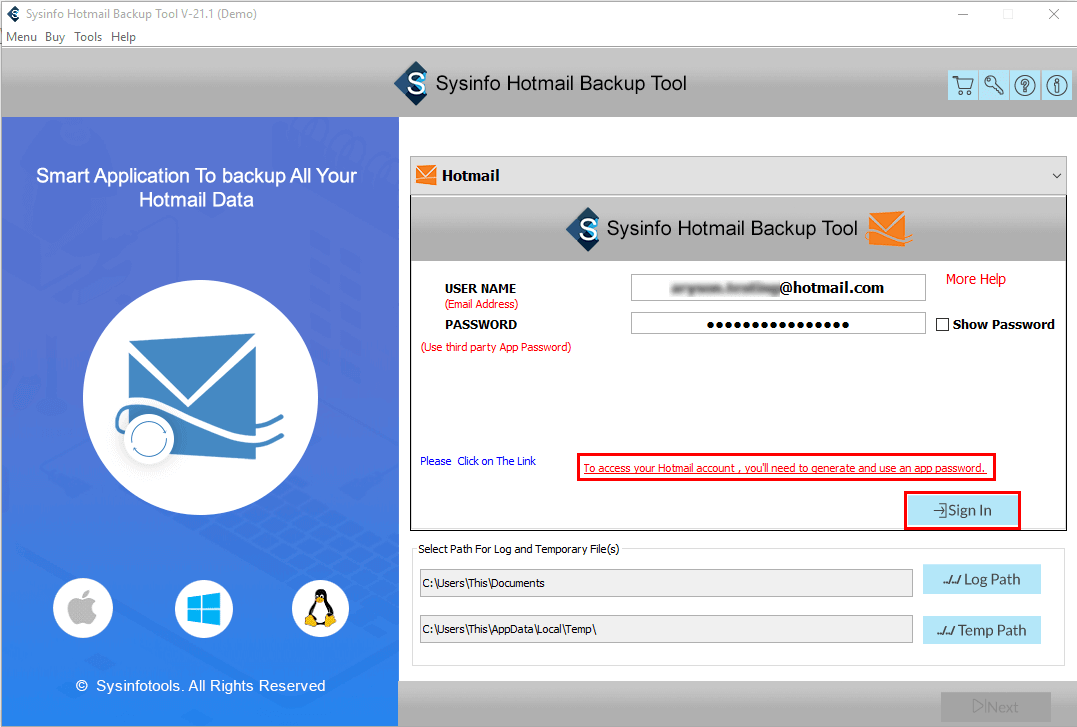Click the Windows platform icon
The height and width of the screenshot is (727, 1077).
coord(204,608)
